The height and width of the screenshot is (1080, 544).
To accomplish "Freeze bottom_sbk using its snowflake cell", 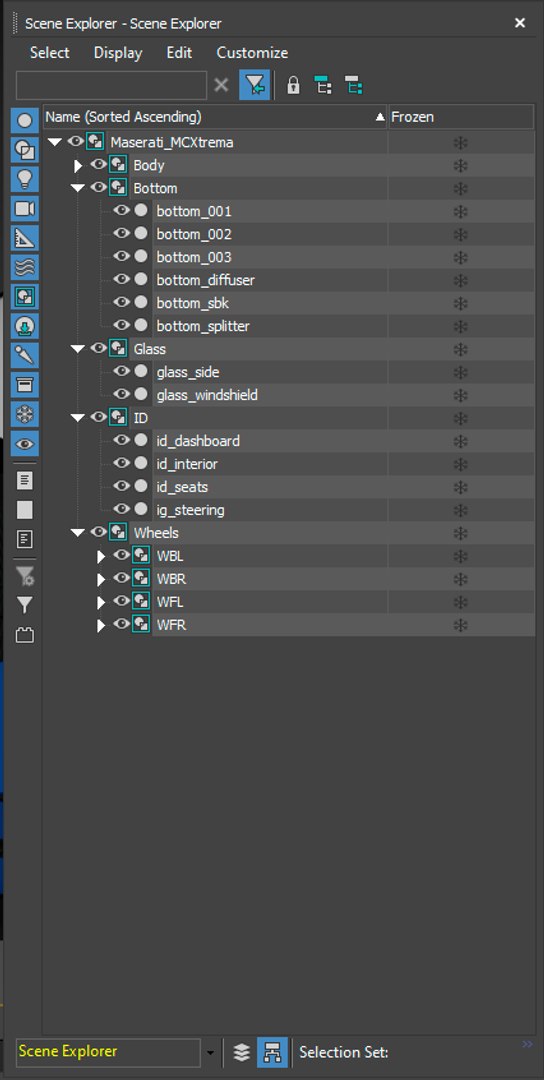I will click(460, 303).
